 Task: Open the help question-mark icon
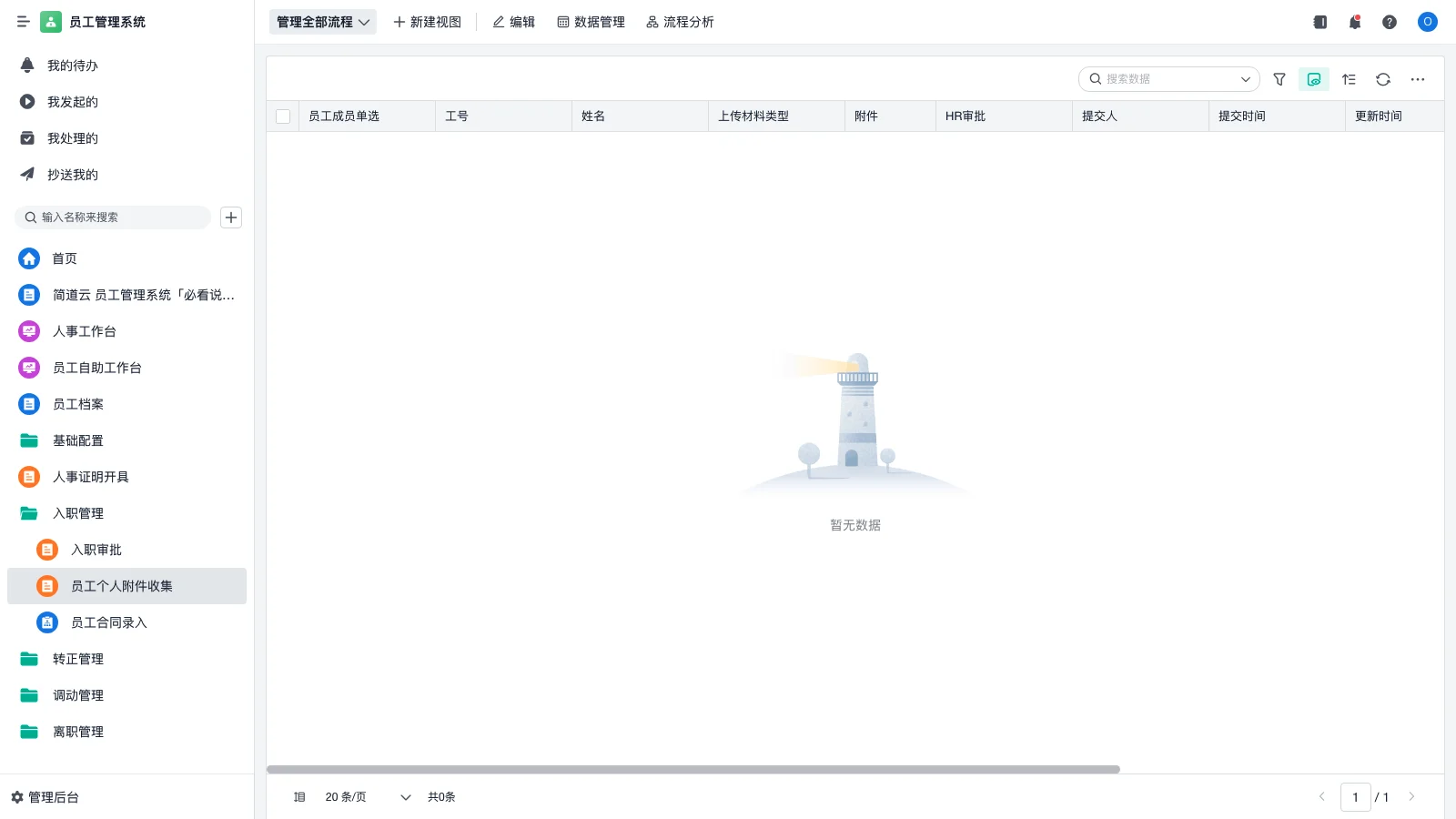point(1390,22)
